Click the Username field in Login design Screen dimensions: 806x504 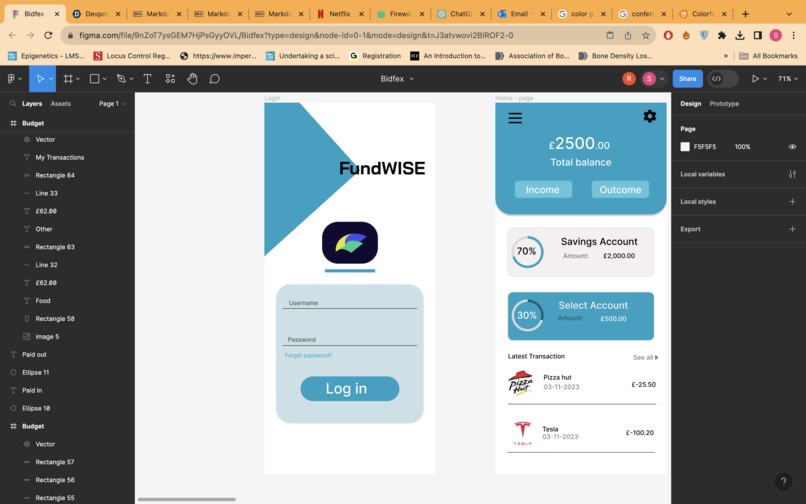[350, 303]
